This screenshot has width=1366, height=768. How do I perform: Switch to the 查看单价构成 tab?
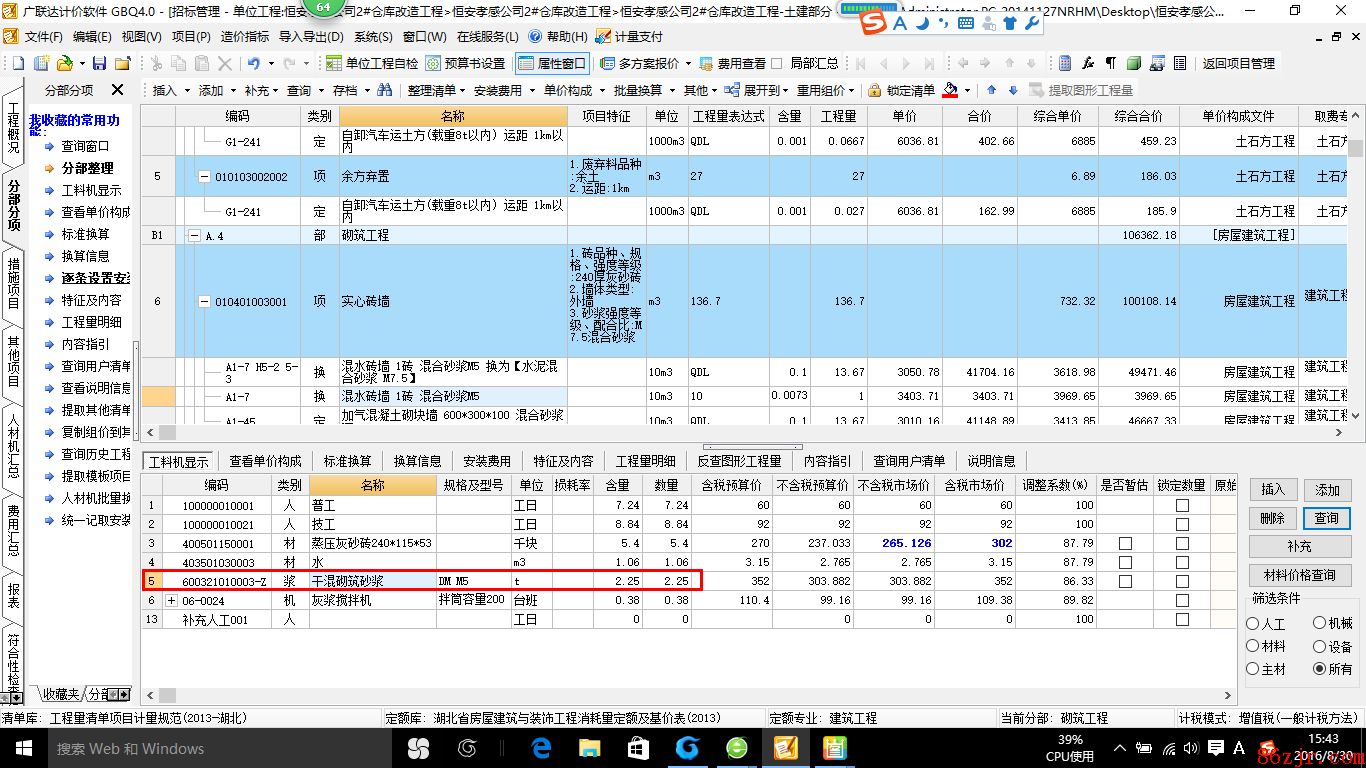[x=265, y=461]
